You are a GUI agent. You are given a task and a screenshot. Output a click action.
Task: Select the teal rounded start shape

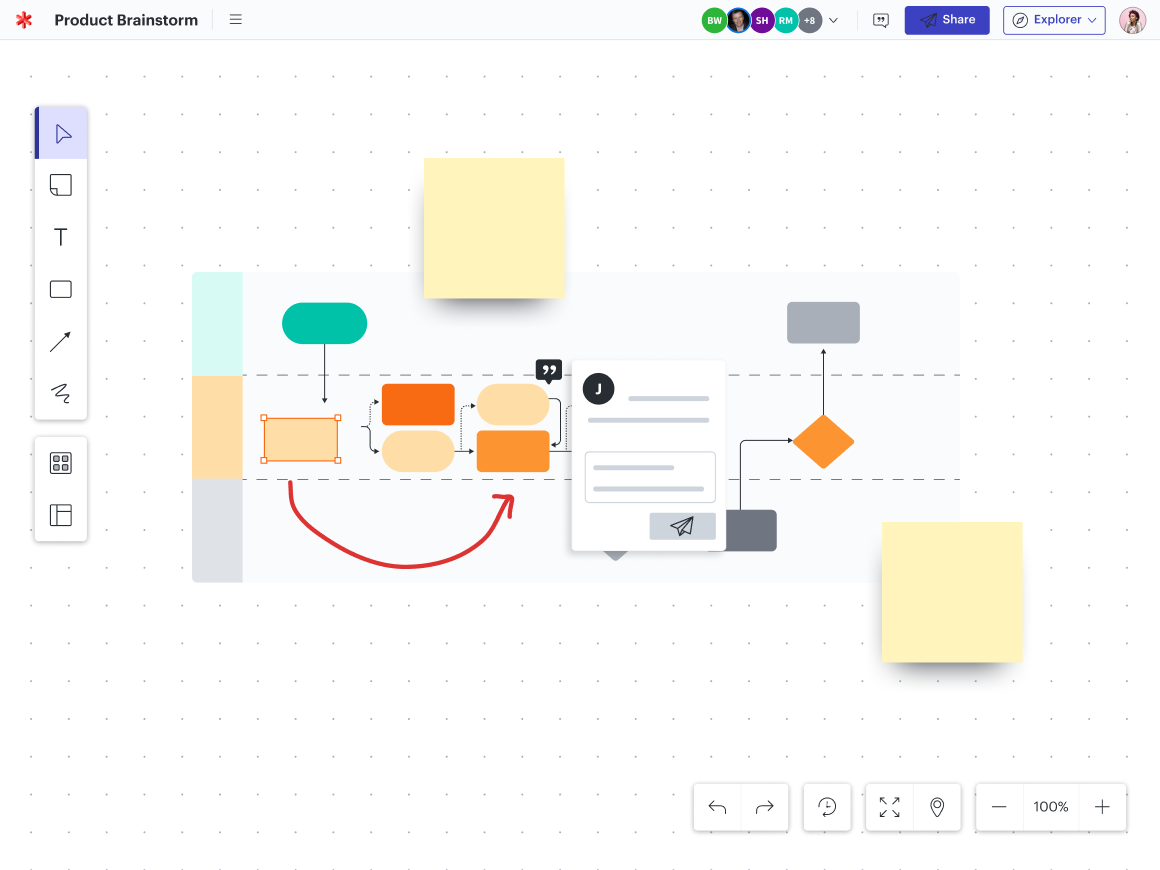(x=324, y=323)
